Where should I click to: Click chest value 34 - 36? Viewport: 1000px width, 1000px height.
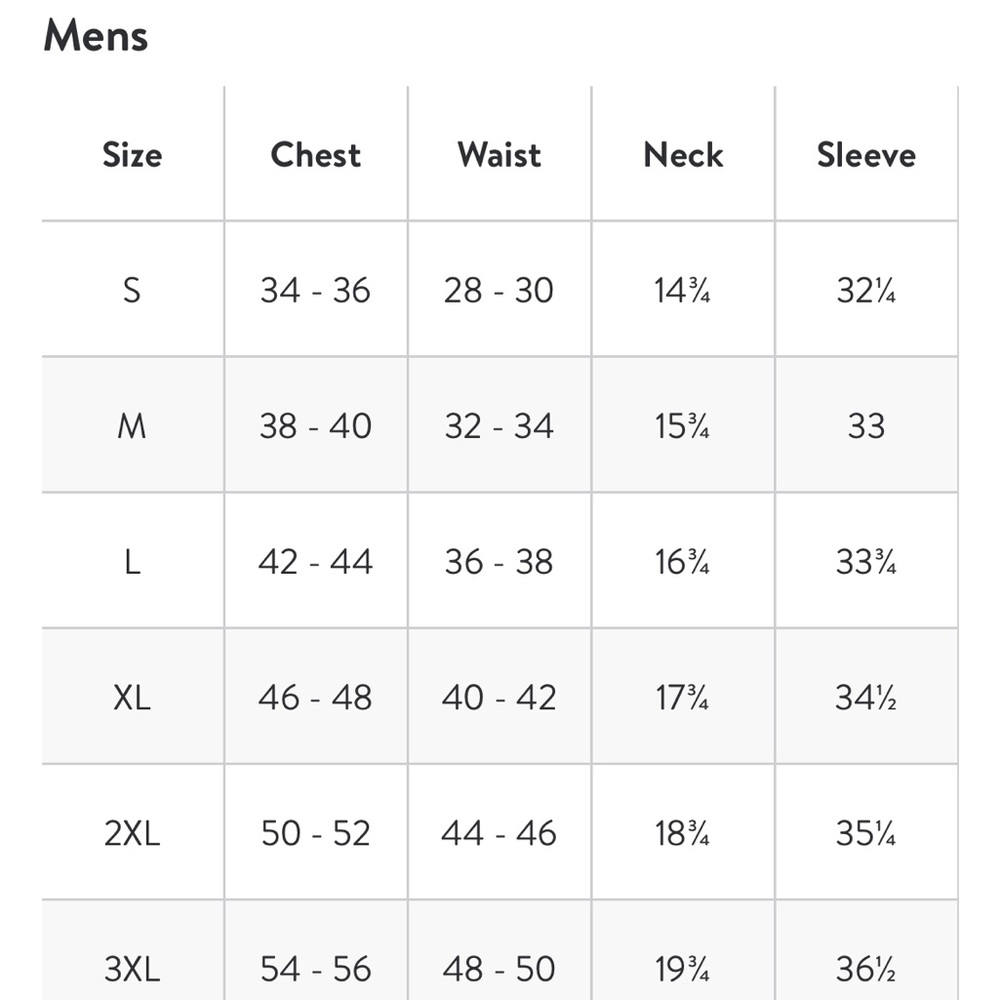[315, 291]
